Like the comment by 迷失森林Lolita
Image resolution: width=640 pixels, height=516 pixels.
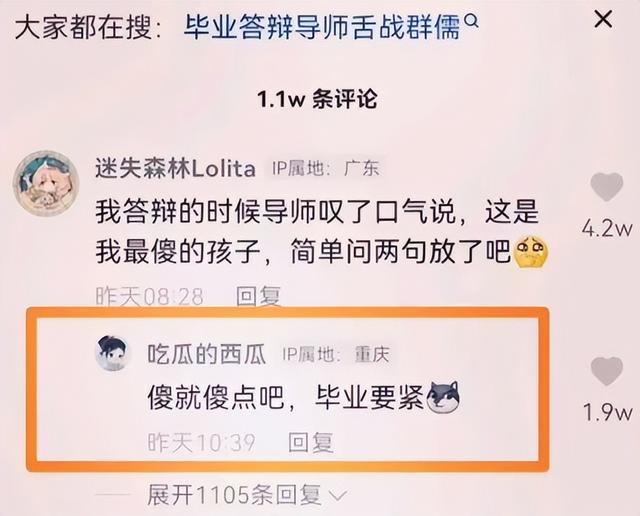point(607,187)
